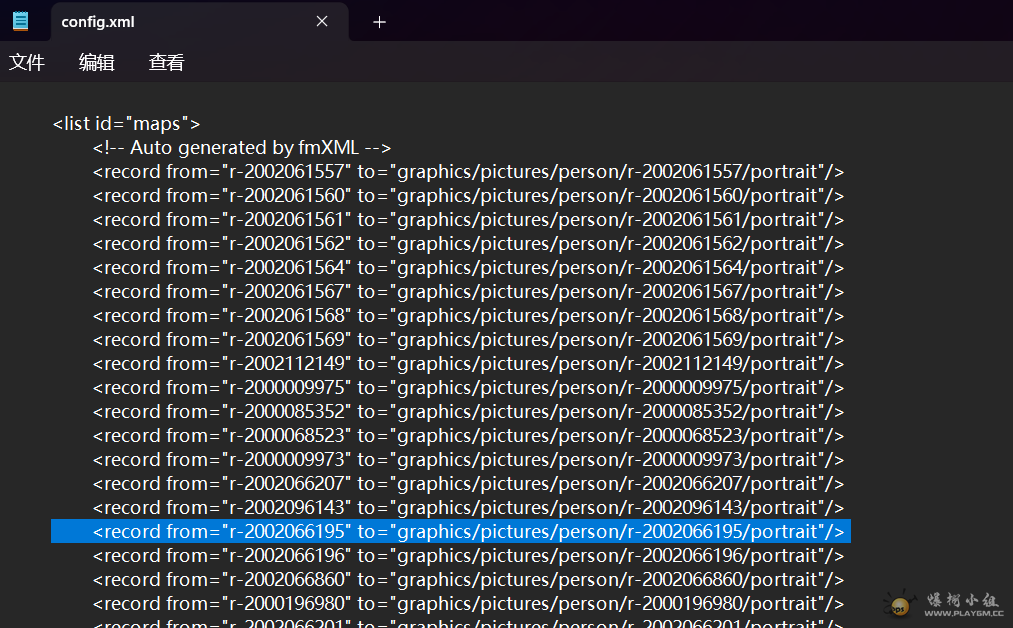Image resolution: width=1013 pixels, height=628 pixels.
Task: Add a new tab with the plus button
Action: pos(379,22)
